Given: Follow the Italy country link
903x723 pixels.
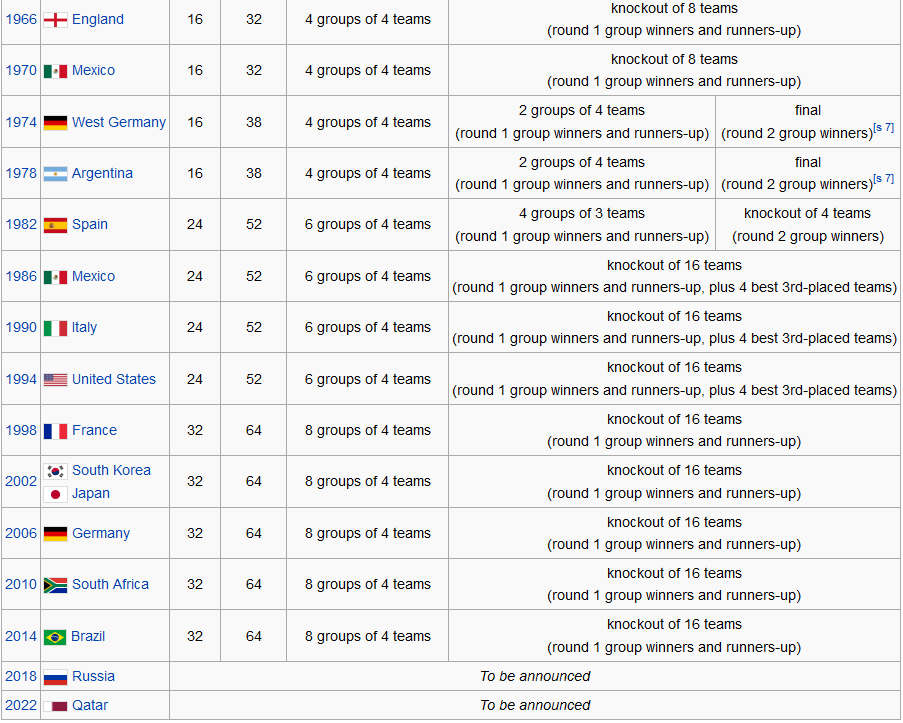Looking at the screenshot, I should point(84,327).
